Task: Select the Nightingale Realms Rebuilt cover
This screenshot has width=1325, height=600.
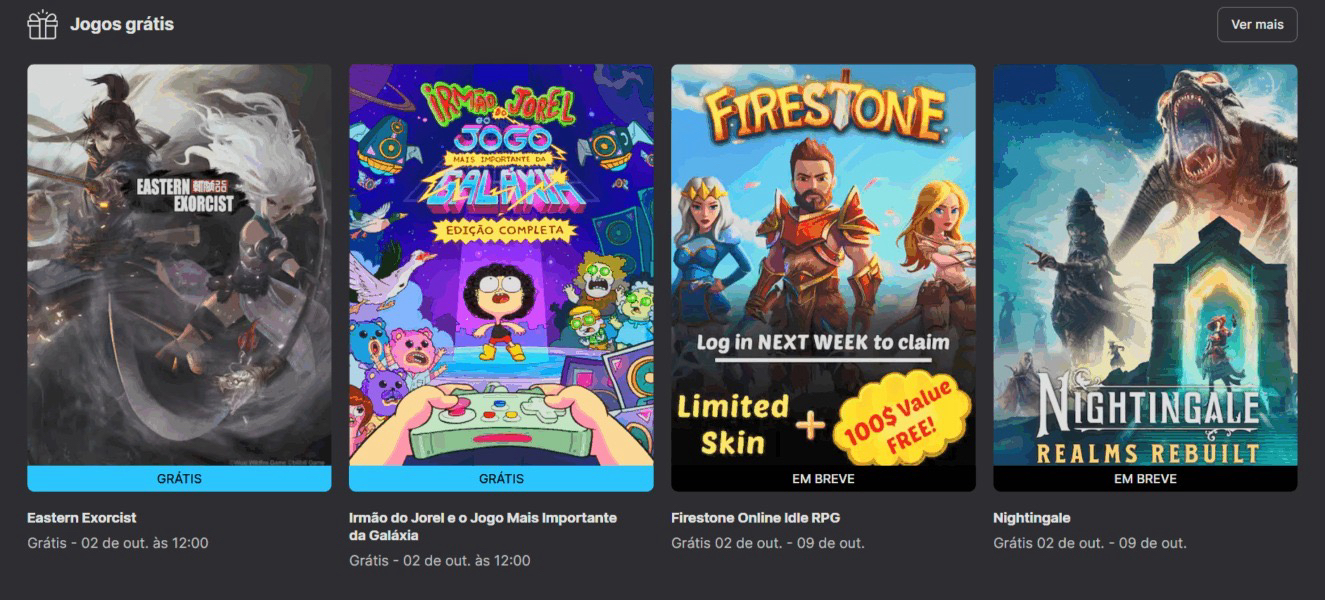Action: coord(1145,265)
